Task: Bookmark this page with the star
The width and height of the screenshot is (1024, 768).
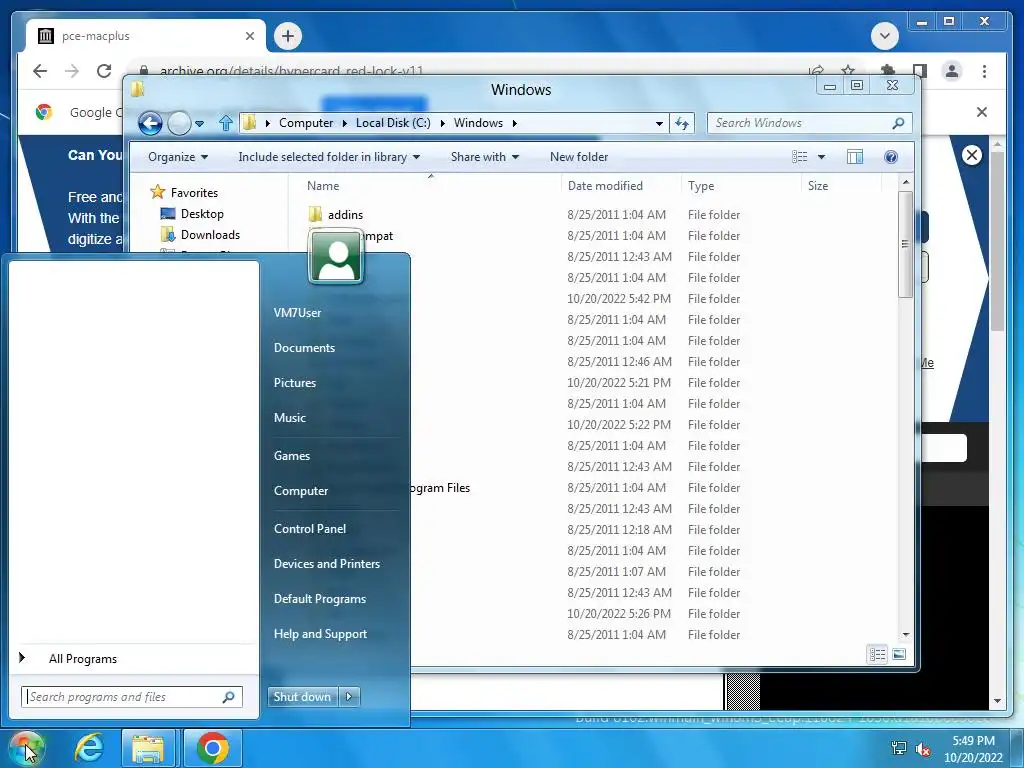Action: click(848, 71)
